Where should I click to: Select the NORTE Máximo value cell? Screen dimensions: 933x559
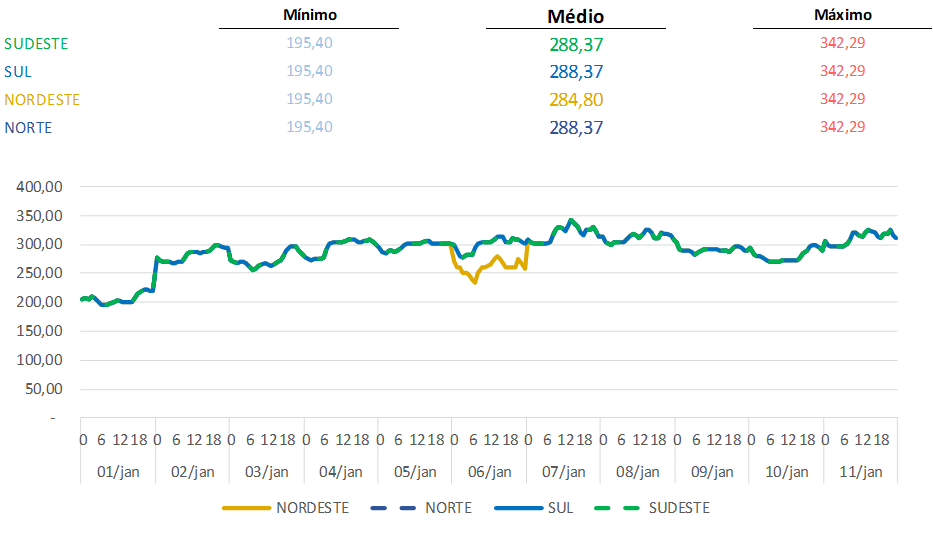[842, 128]
